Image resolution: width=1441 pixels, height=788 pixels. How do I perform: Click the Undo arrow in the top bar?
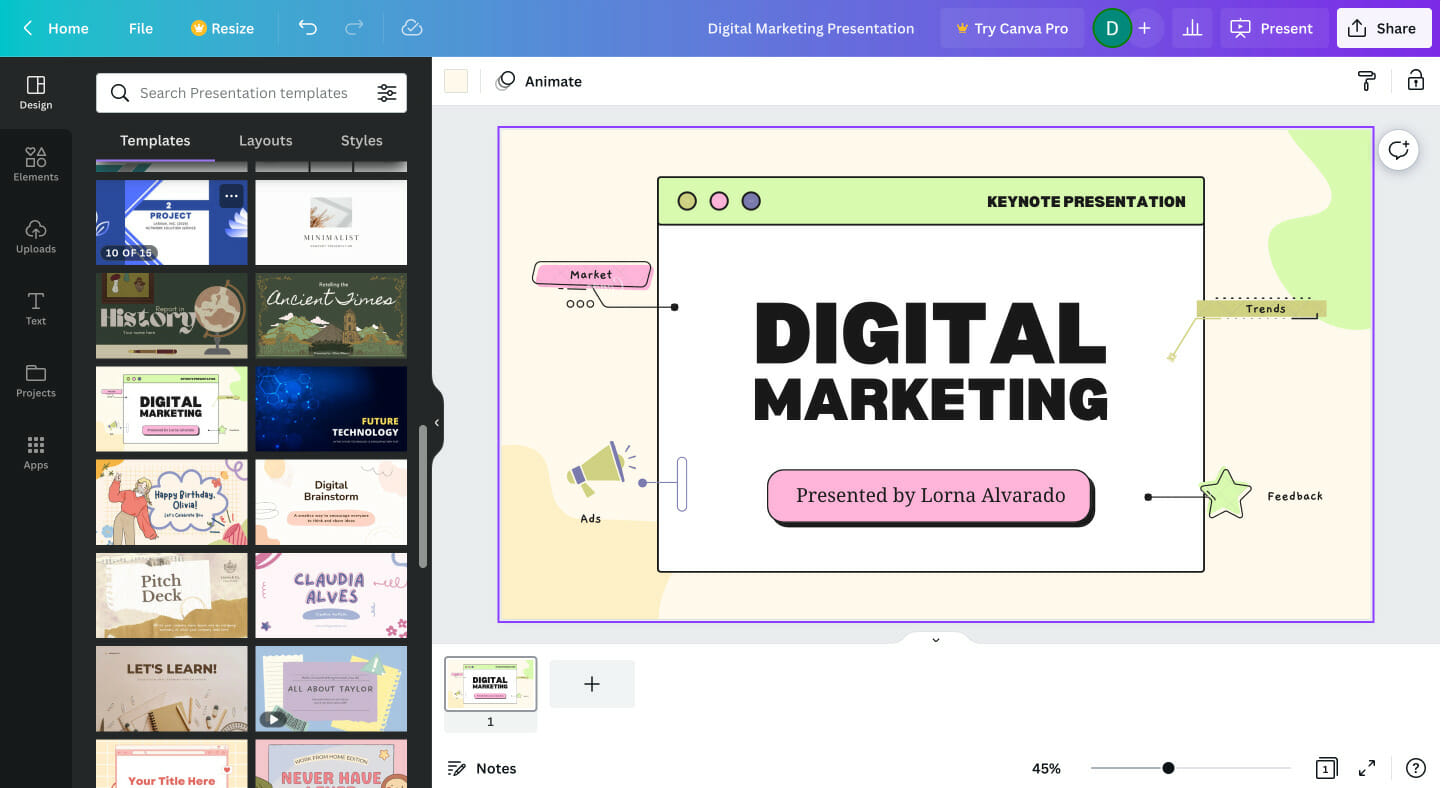[x=308, y=28]
